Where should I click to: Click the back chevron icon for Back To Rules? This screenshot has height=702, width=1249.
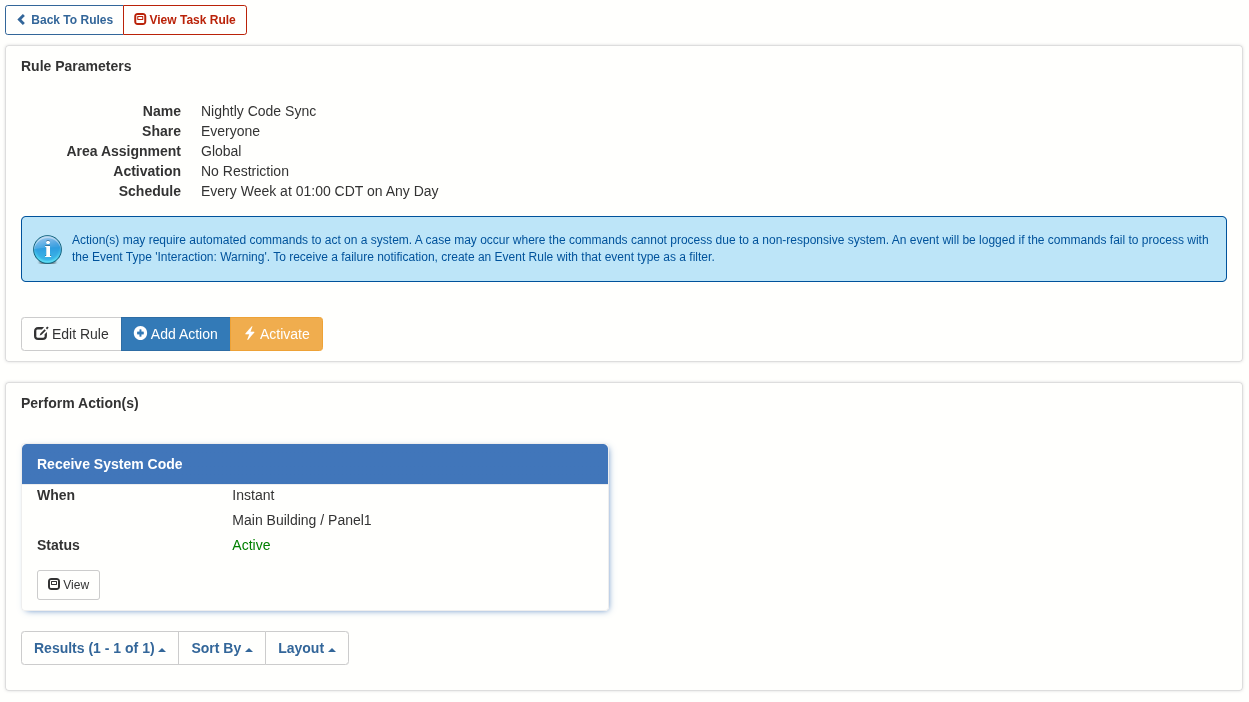[x=21, y=20]
